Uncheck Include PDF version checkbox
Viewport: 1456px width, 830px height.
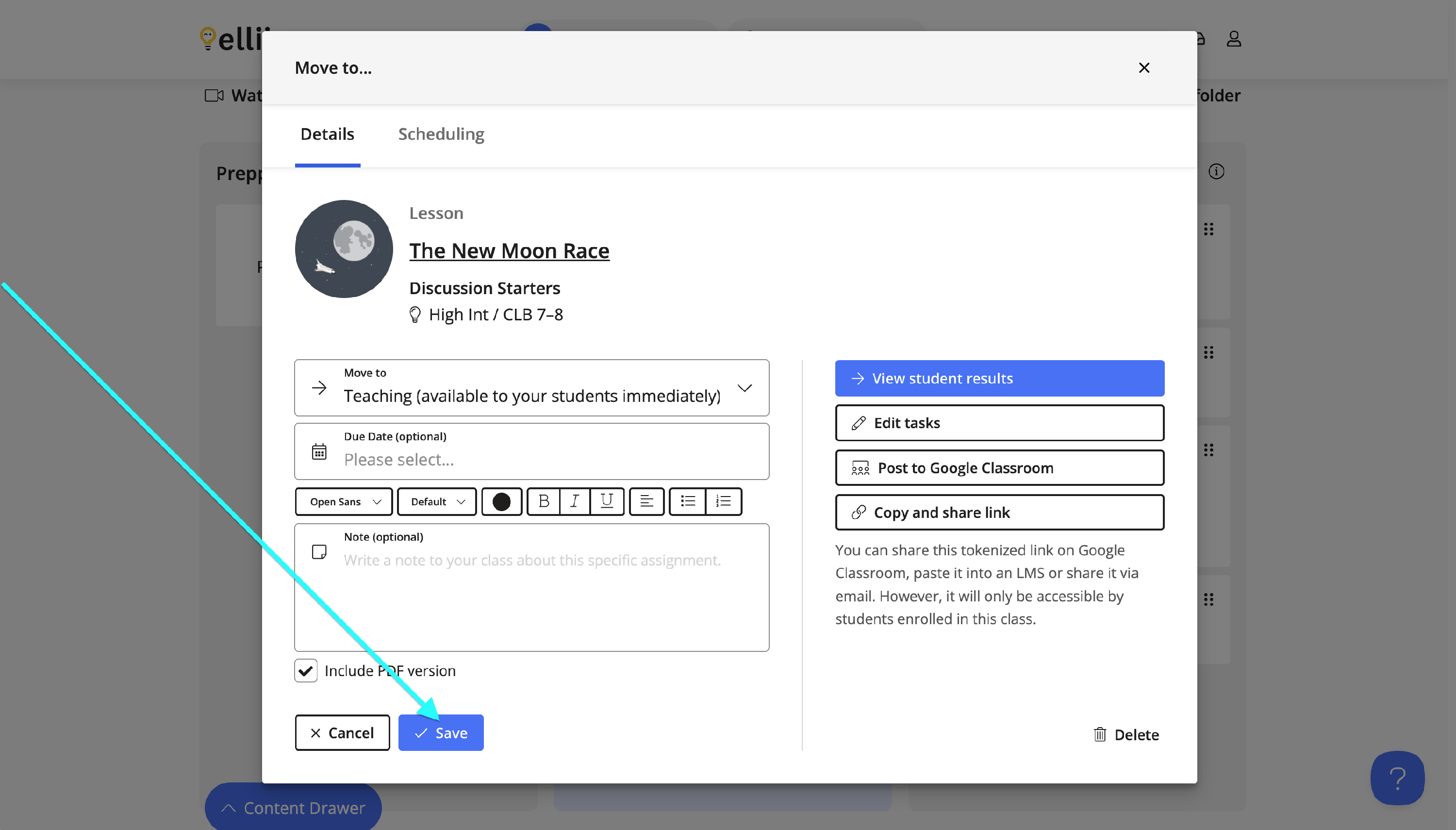point(306,670)
